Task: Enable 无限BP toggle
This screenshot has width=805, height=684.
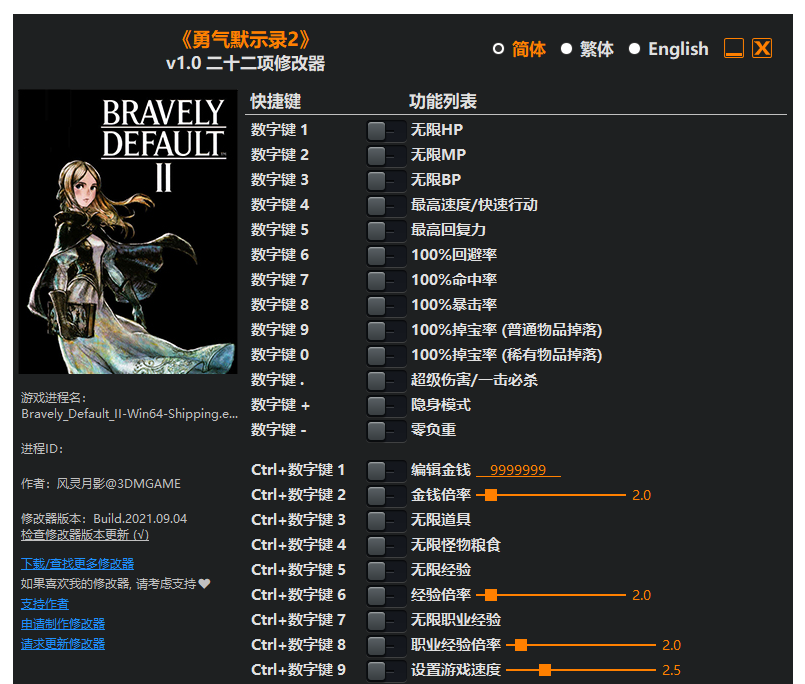Action: click(386, 181)
